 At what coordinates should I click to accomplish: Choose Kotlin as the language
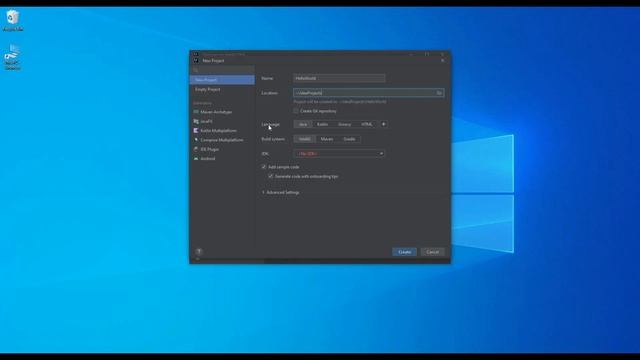pyautogui.click(x=322, y=124)
